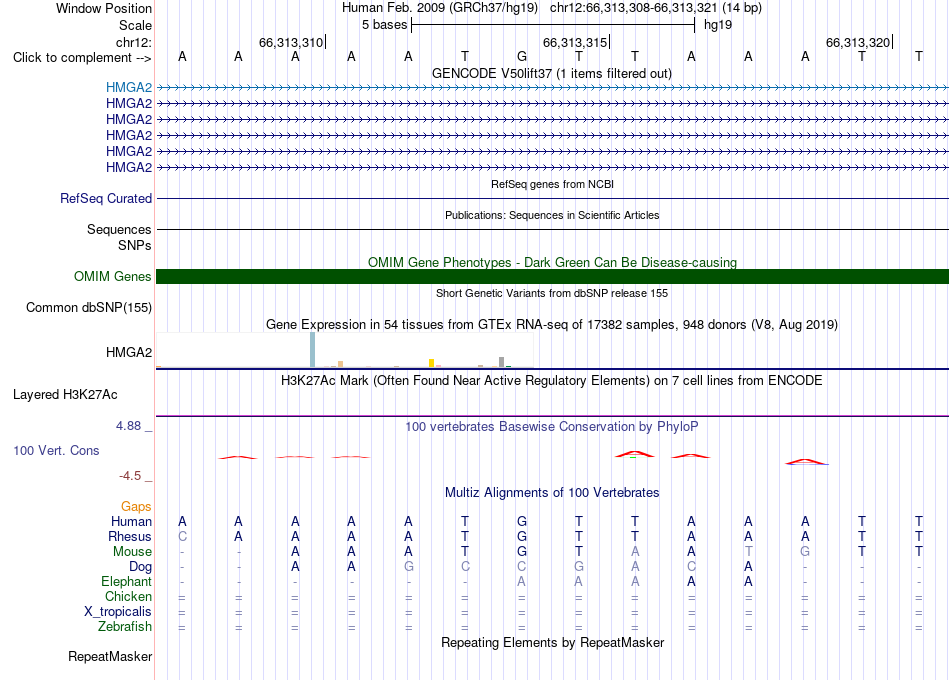This screenshot has height=680, width=950.
Task: Click the Common dbSNP(155) track label
Action: click(x=88, y=307)
